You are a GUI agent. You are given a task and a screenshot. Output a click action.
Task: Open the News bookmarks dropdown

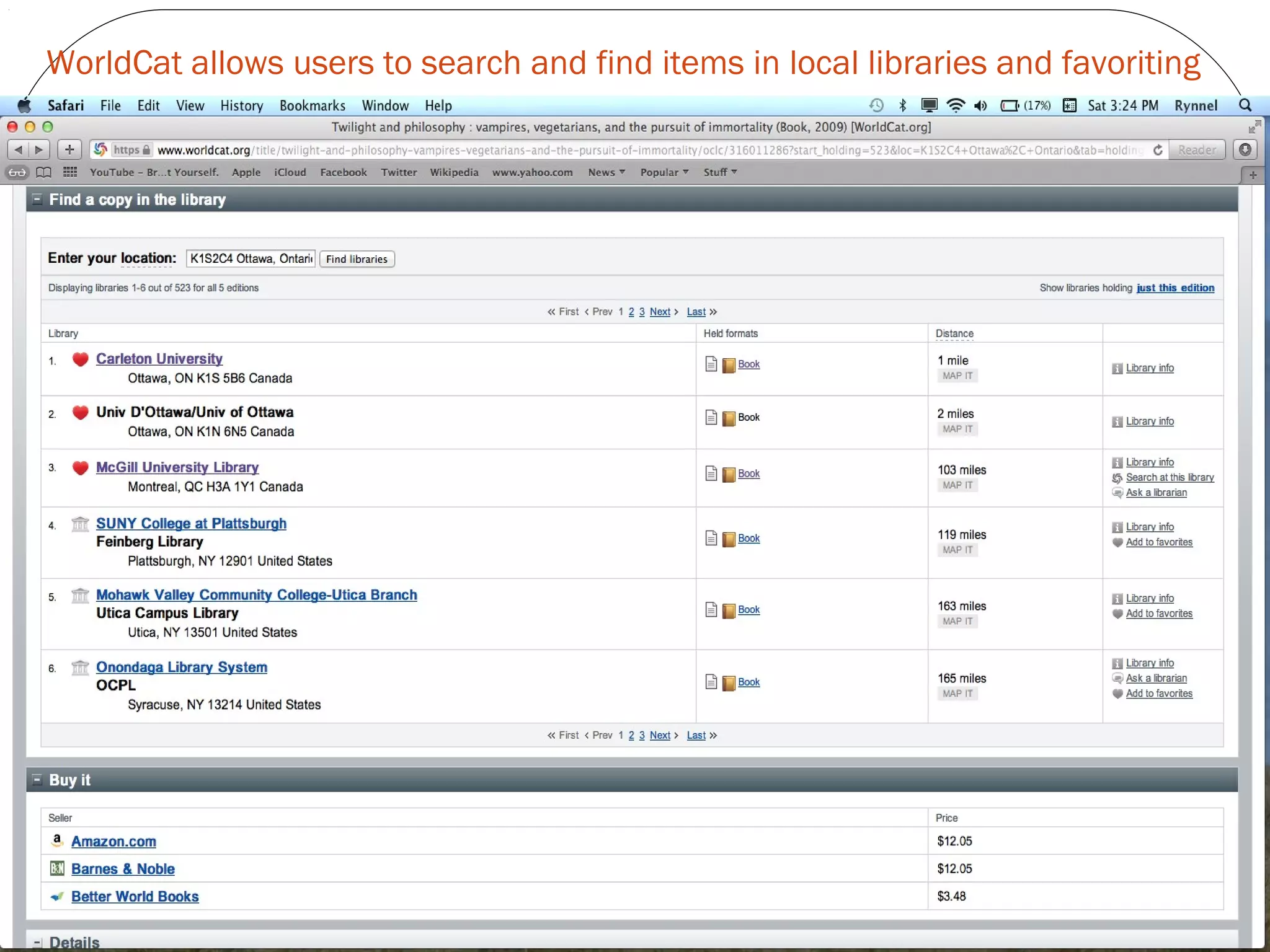tap(606, 172)
